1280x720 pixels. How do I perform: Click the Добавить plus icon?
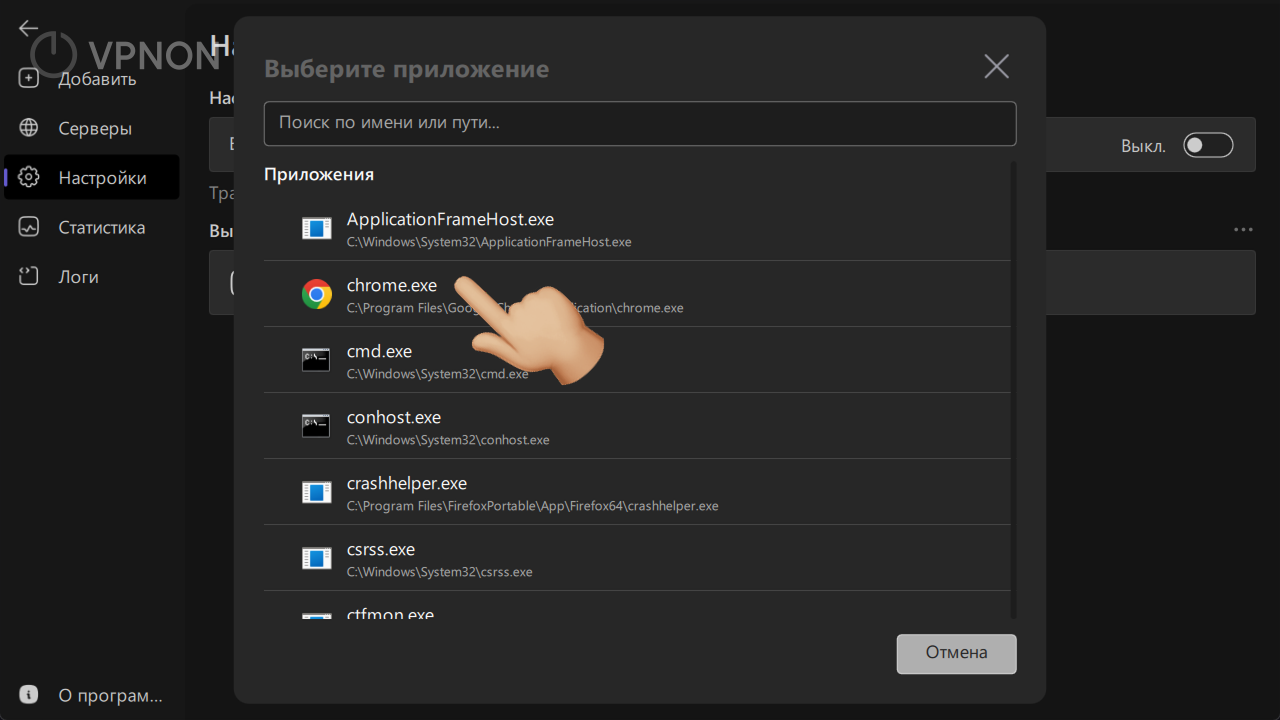tap(29, 78)
